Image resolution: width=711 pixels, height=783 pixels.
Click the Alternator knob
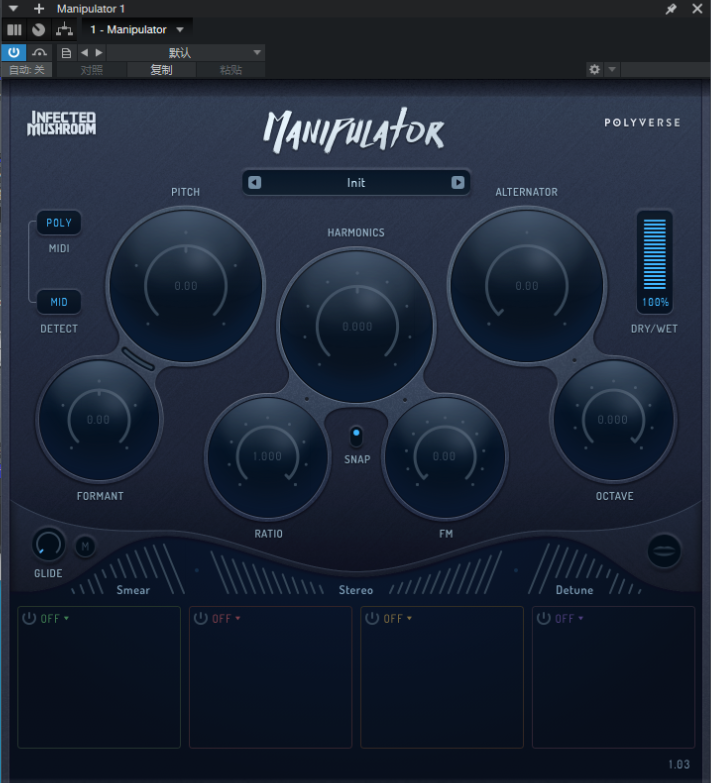(x=527, y=286)
